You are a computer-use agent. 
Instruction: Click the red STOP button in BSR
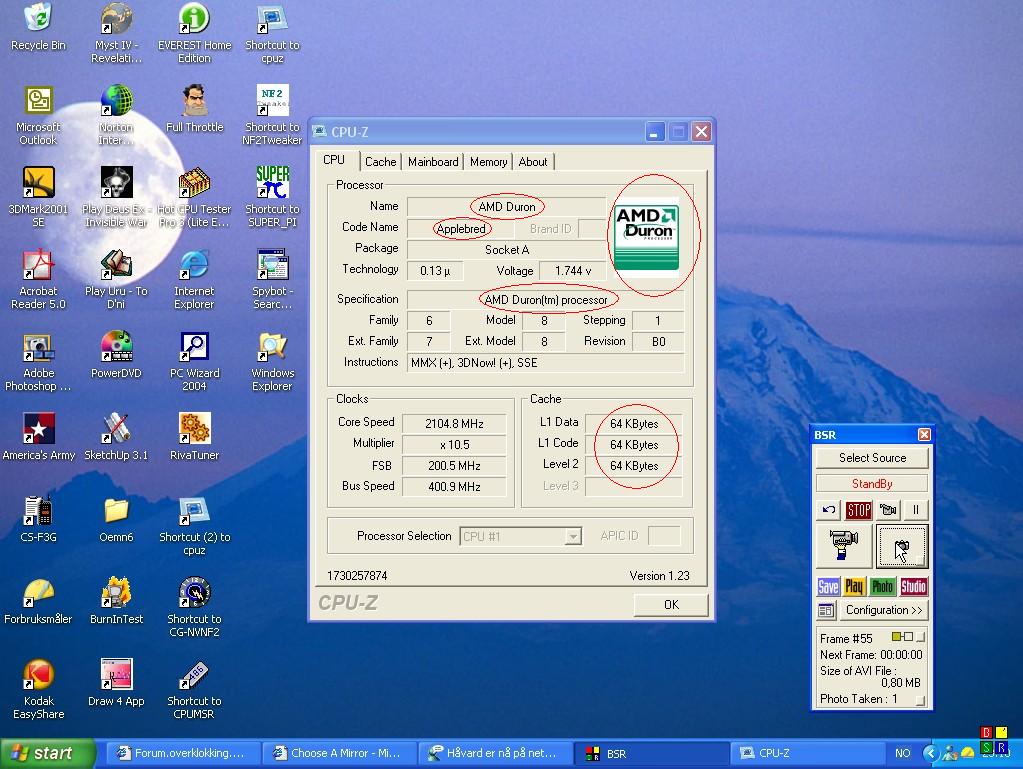tap(859, 510)
